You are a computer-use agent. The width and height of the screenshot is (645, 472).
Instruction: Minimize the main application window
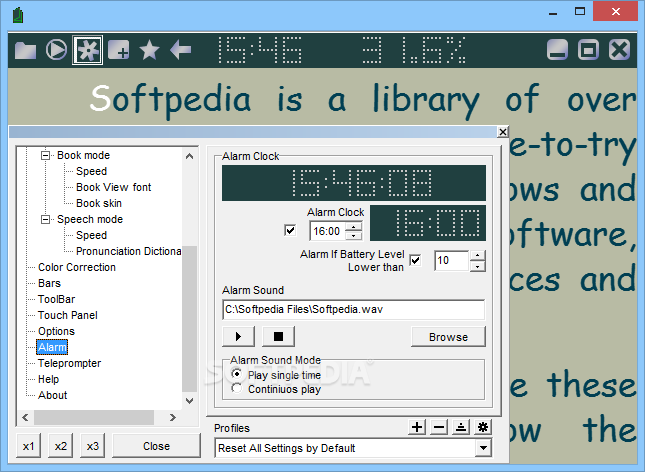click(x=553, y=12)
